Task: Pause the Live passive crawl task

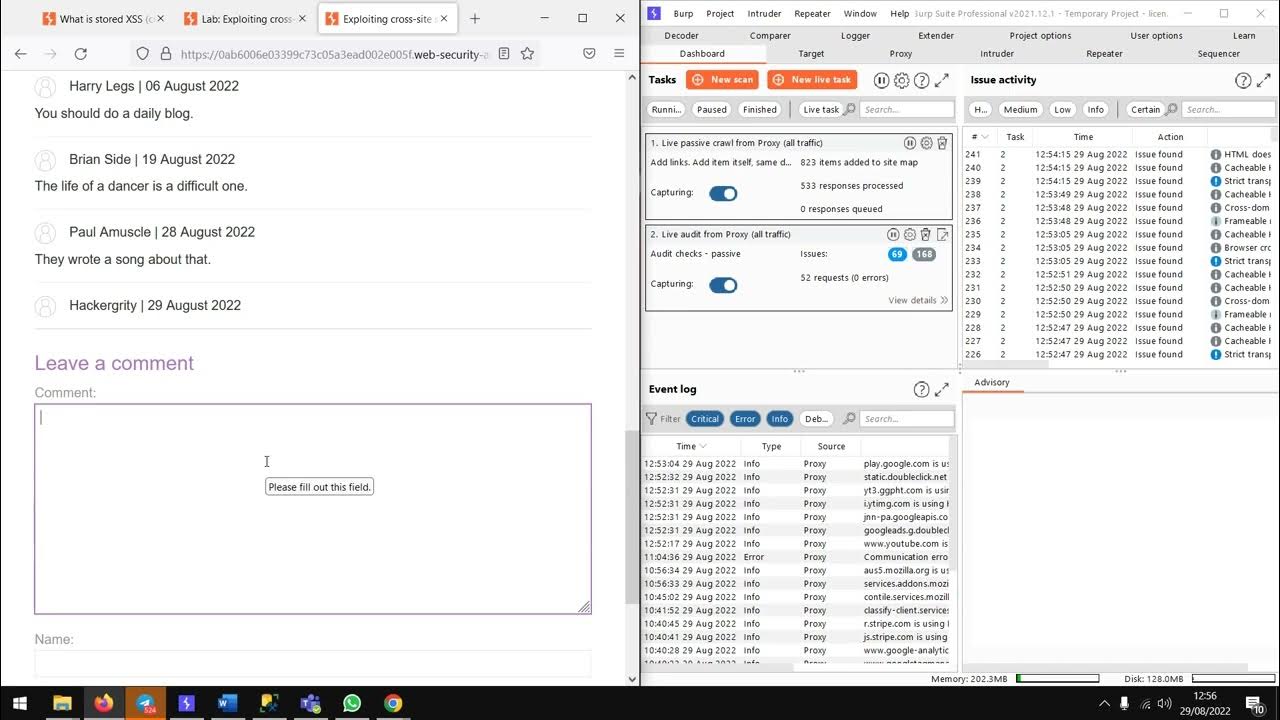Action: tap(910, 143)
